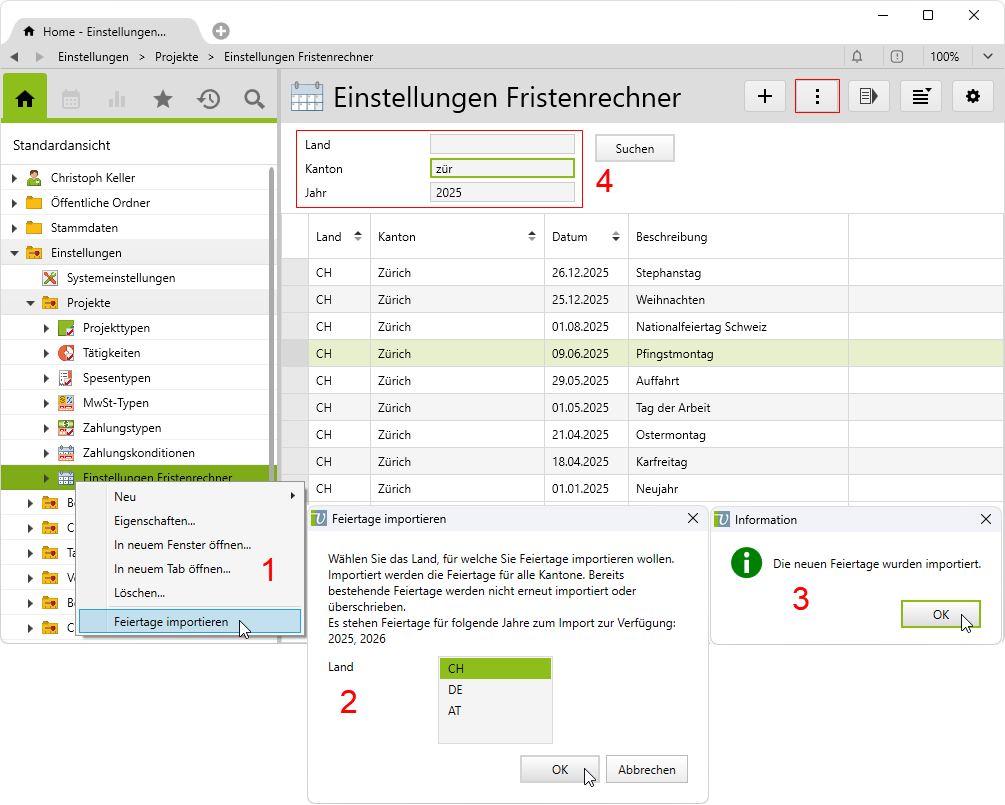Open history with the clock icon
Viewport: 1005px width, 805px height.
209,98
